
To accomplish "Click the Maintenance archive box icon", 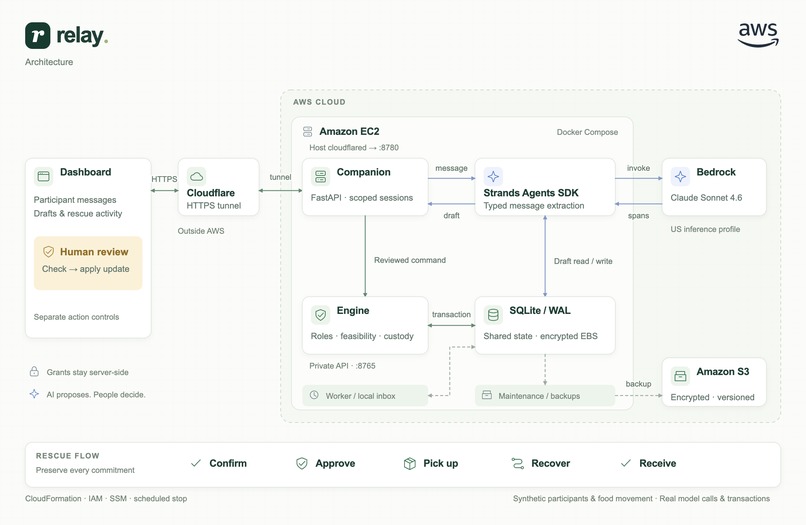I will pos(487,395).
